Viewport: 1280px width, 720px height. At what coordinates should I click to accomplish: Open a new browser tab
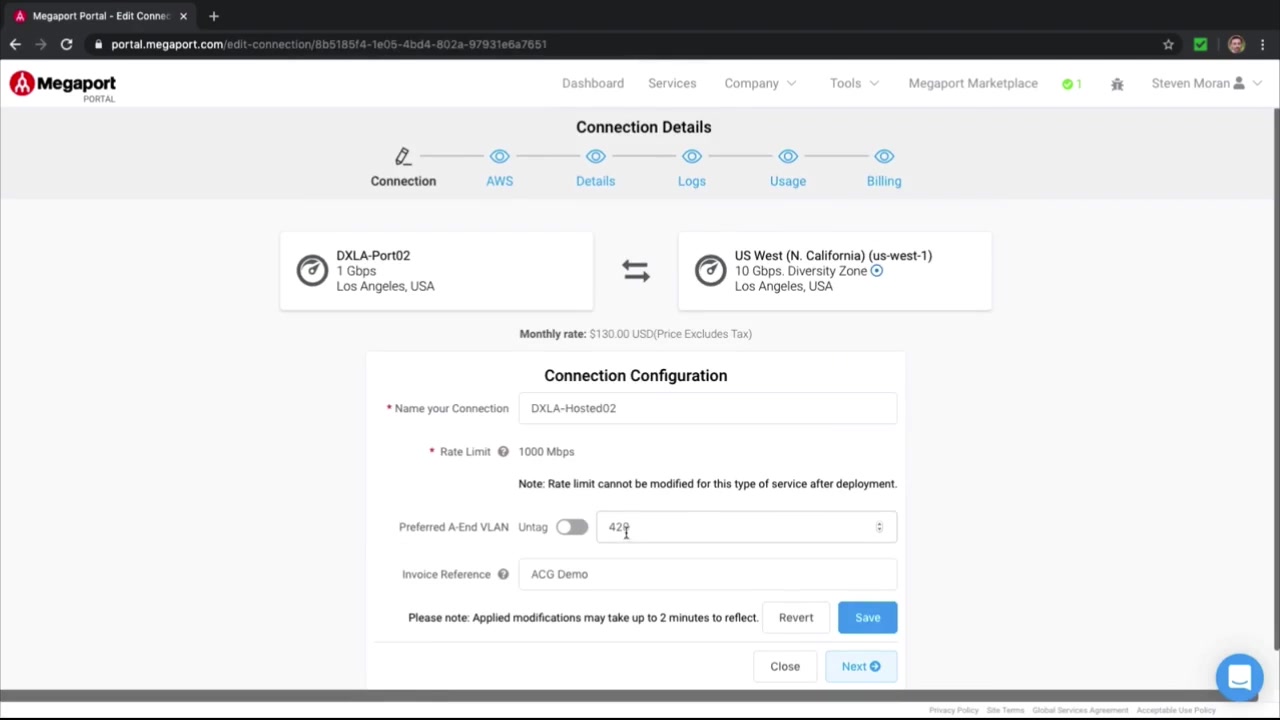[214, 16]
